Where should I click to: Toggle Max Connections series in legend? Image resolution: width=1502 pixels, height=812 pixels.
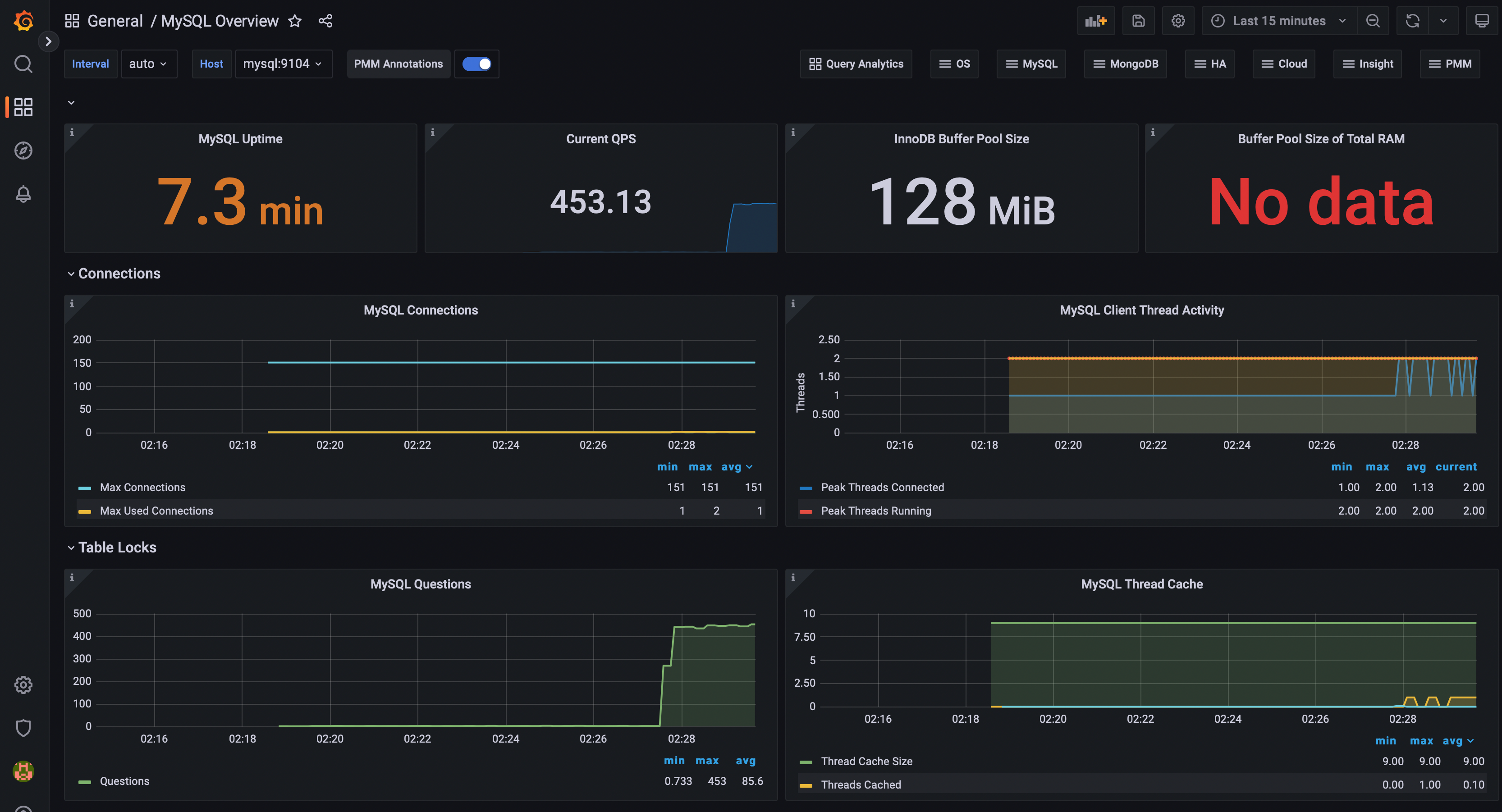pos(142,487)
